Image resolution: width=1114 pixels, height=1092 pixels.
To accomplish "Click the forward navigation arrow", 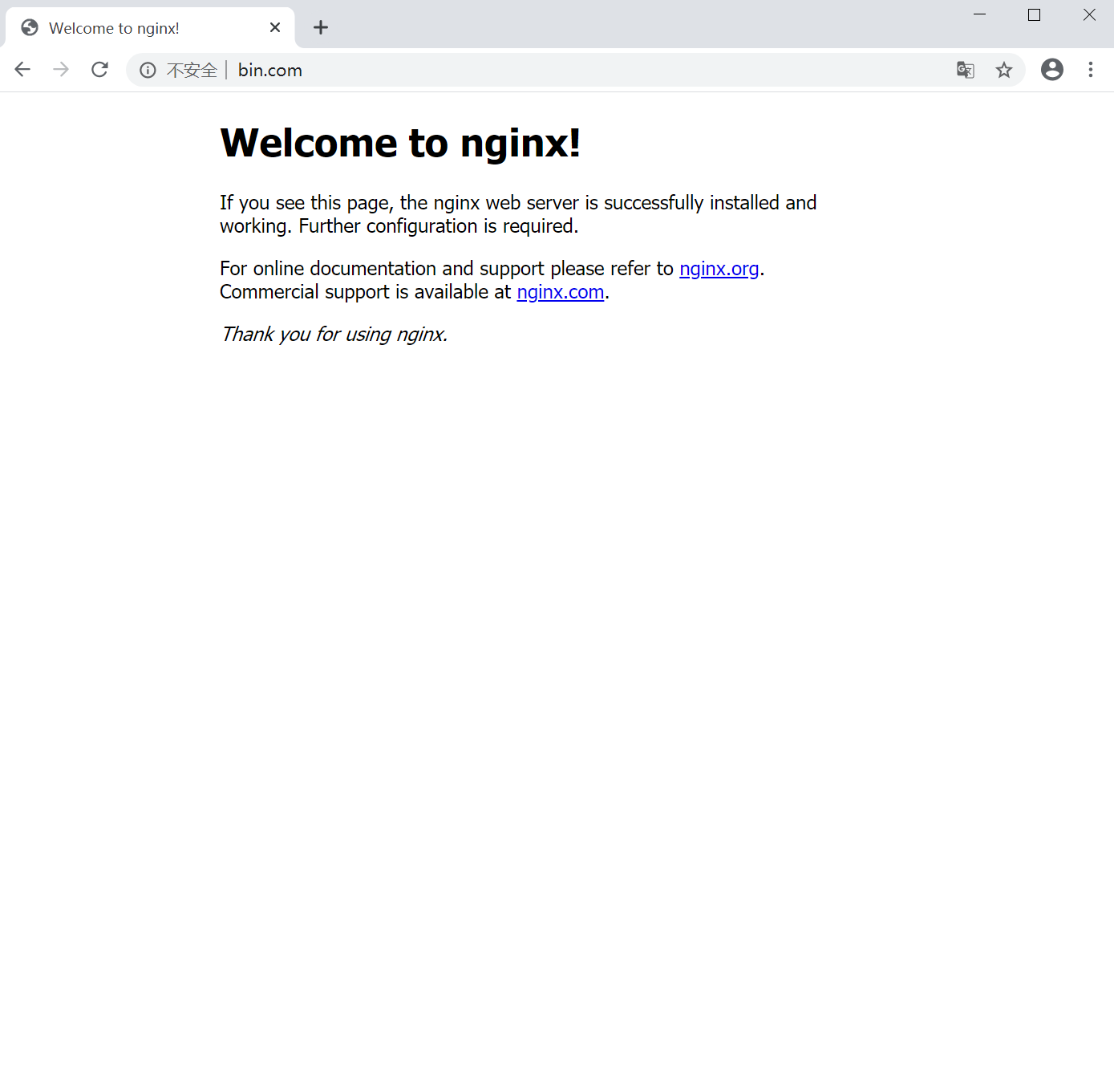I will point(61,70).
